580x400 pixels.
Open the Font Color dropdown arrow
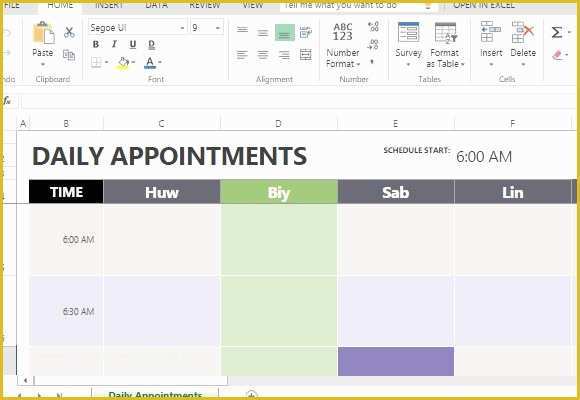coord(160,62)
